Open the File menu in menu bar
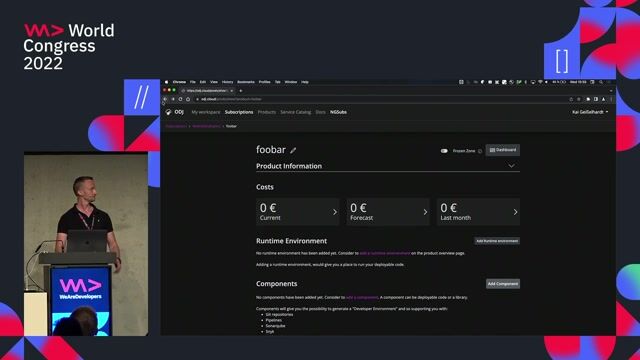Viewport: 640px width, 360px height. tap(193, 82)
